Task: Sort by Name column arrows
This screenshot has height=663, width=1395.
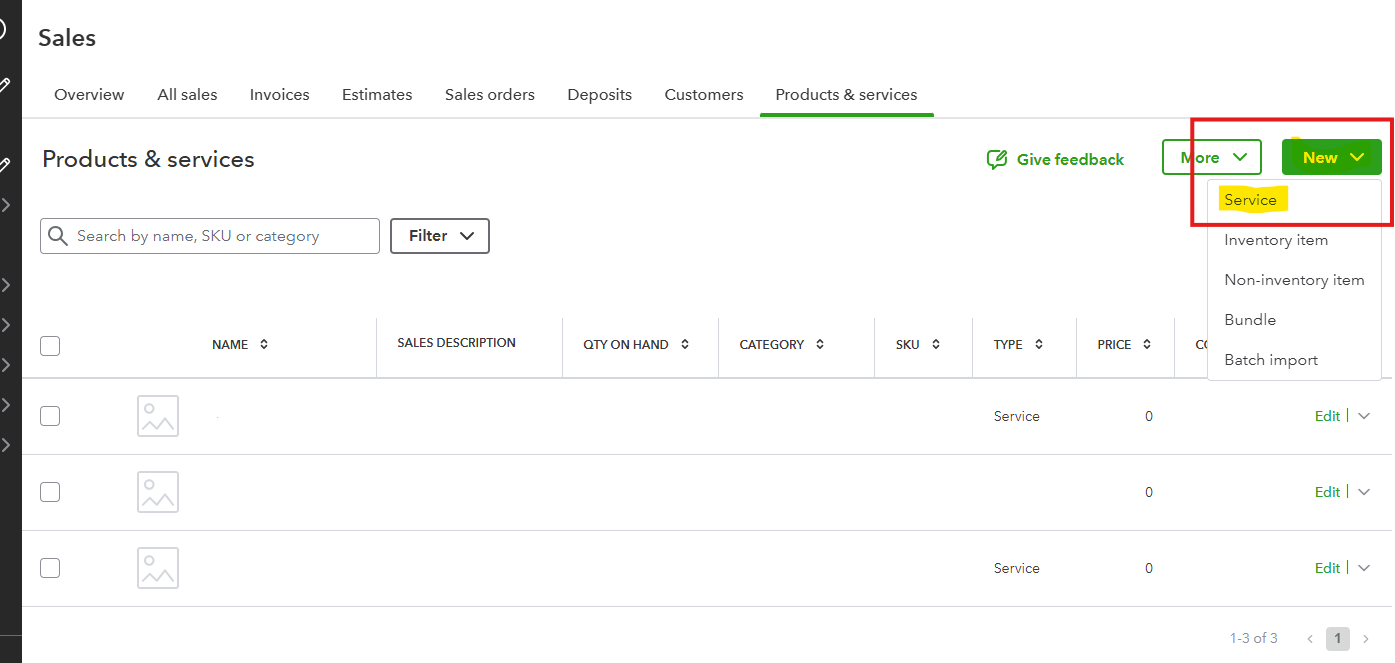Action: click(264, 344)
